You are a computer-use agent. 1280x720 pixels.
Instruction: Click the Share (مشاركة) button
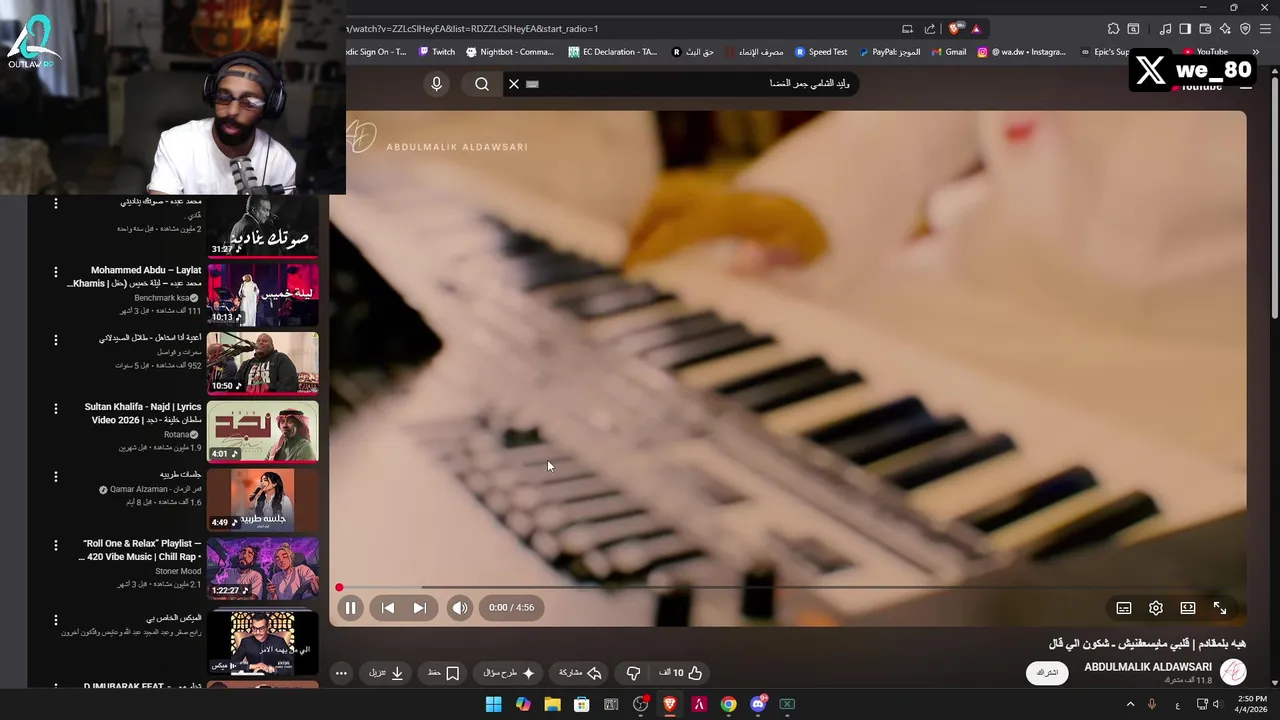tap(580, 673)
